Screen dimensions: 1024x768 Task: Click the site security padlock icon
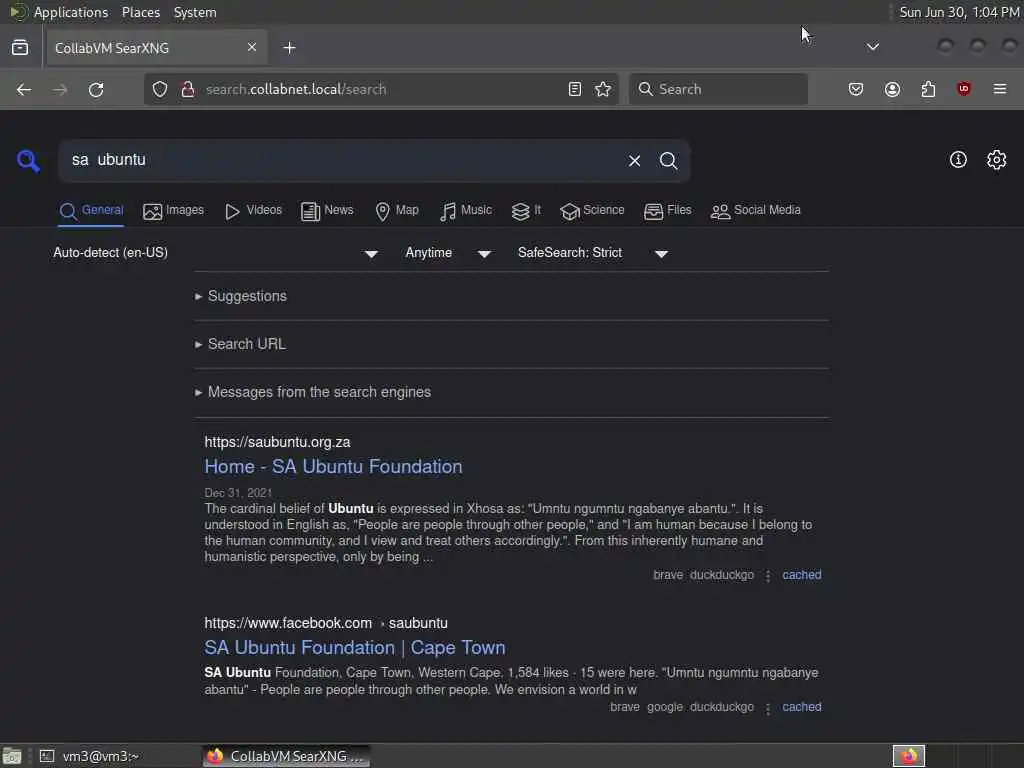point(188,89)
